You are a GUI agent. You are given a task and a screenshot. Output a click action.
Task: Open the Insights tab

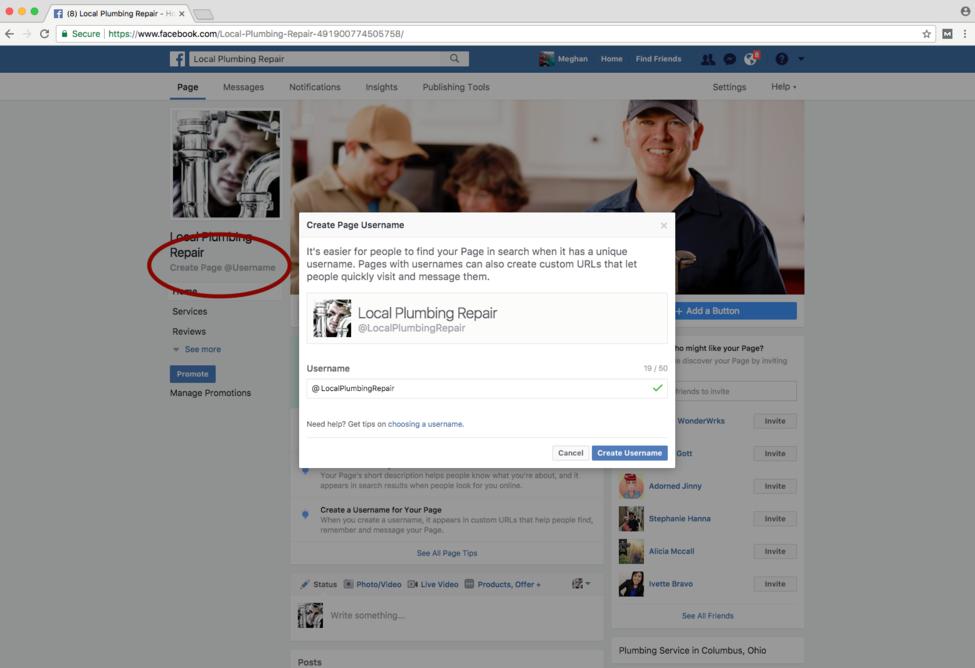(381, 87)
